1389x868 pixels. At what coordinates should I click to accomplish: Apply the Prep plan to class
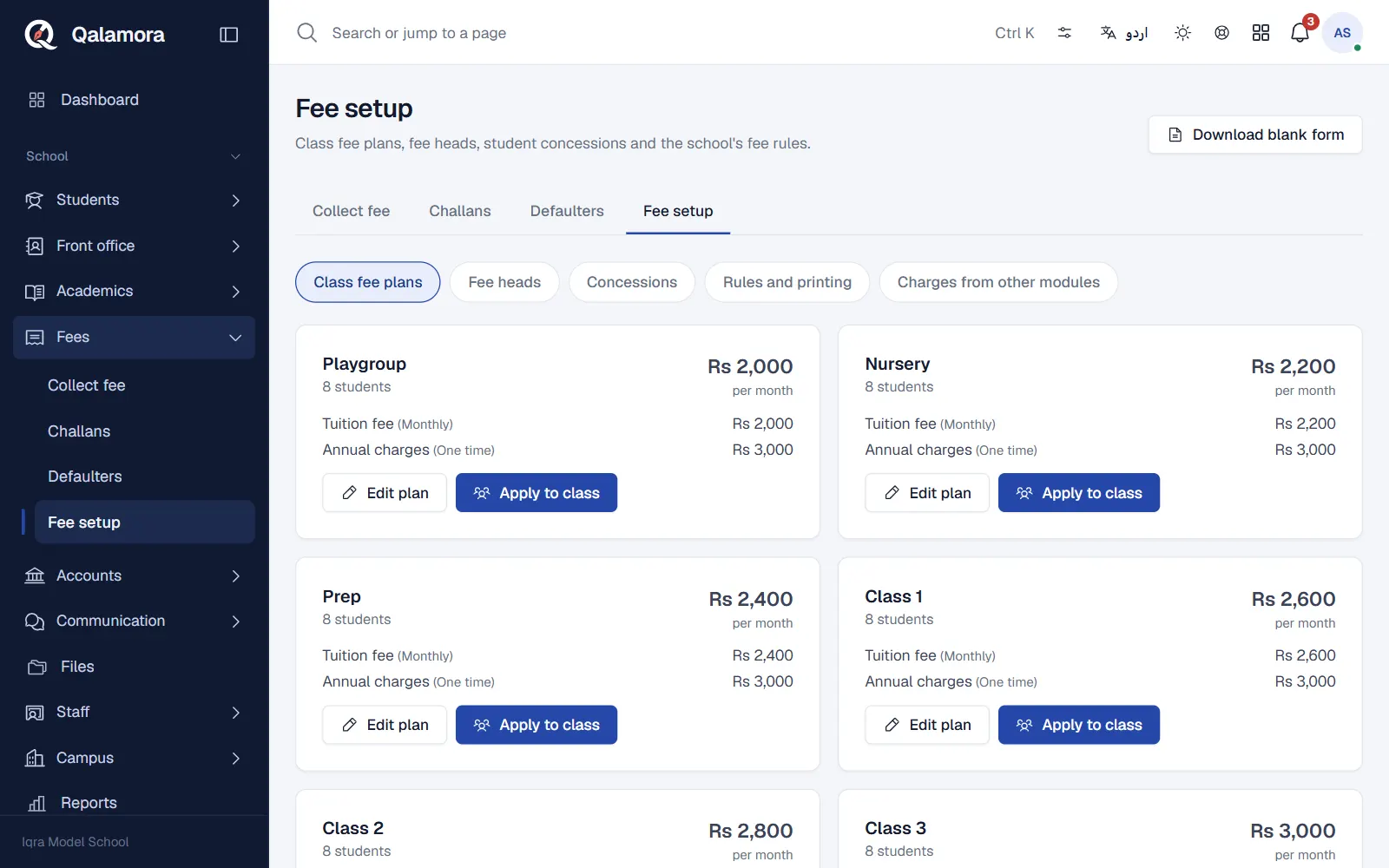point(537,725)
